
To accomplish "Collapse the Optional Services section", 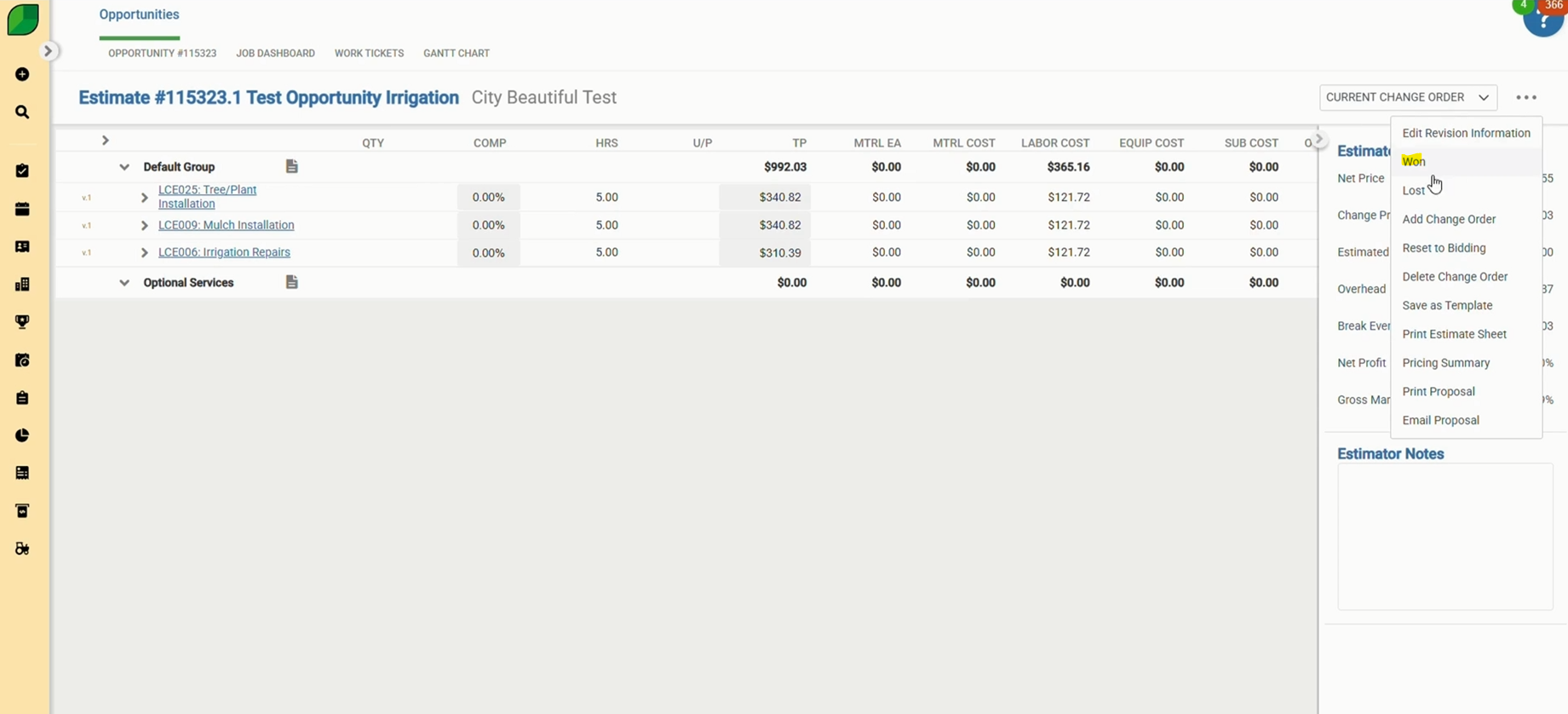I will [124, 283].
